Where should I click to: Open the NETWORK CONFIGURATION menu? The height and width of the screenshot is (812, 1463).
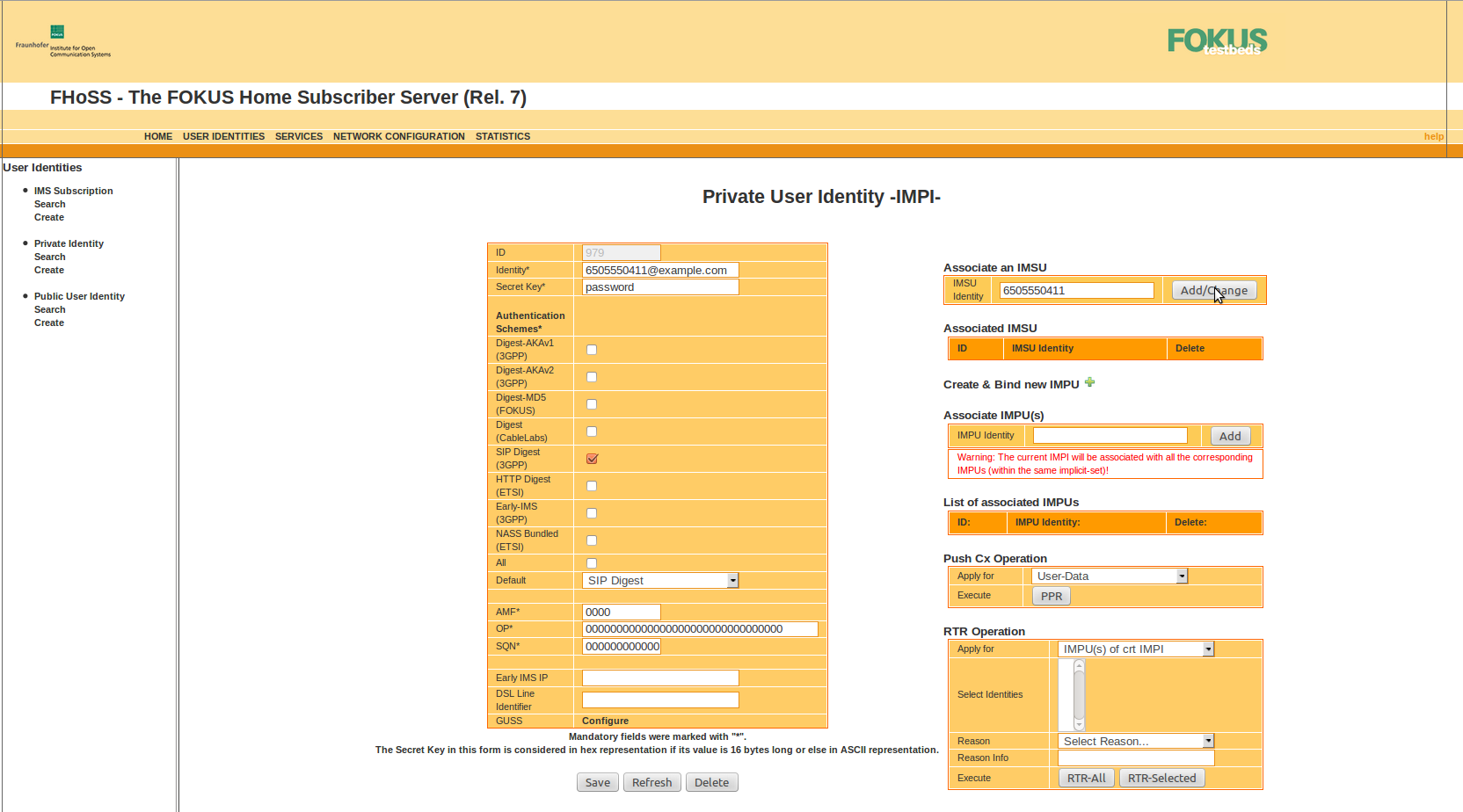point(398,136)
